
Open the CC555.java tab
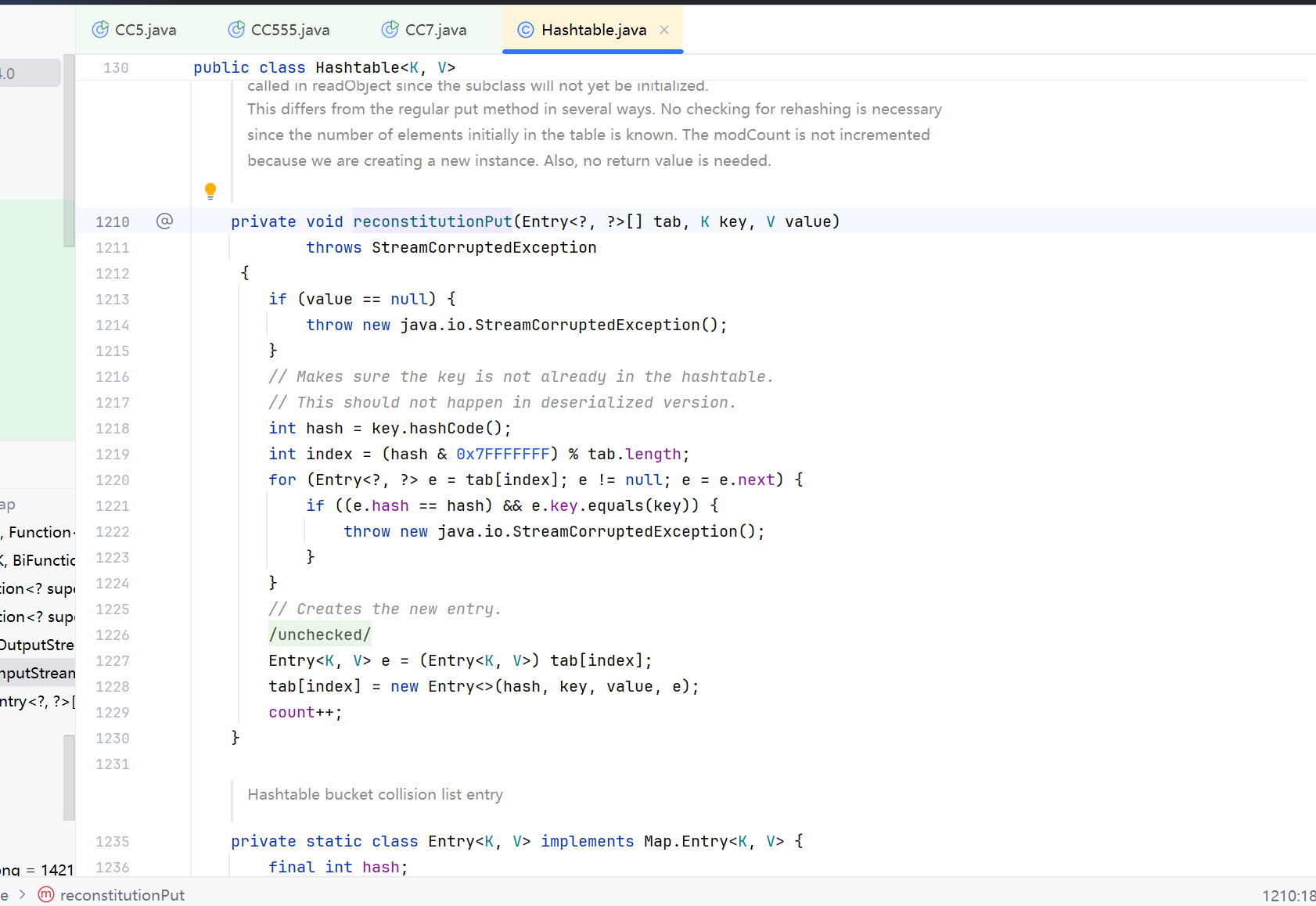289,30
